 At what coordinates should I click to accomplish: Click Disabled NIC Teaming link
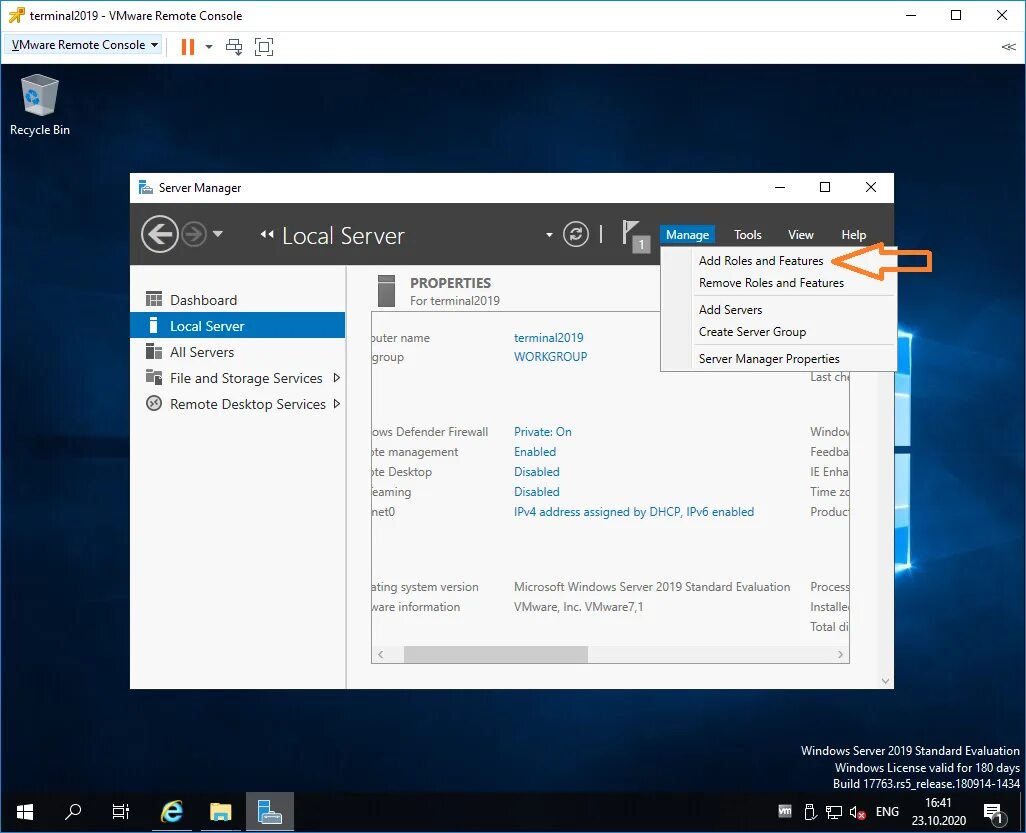[537, 491]
